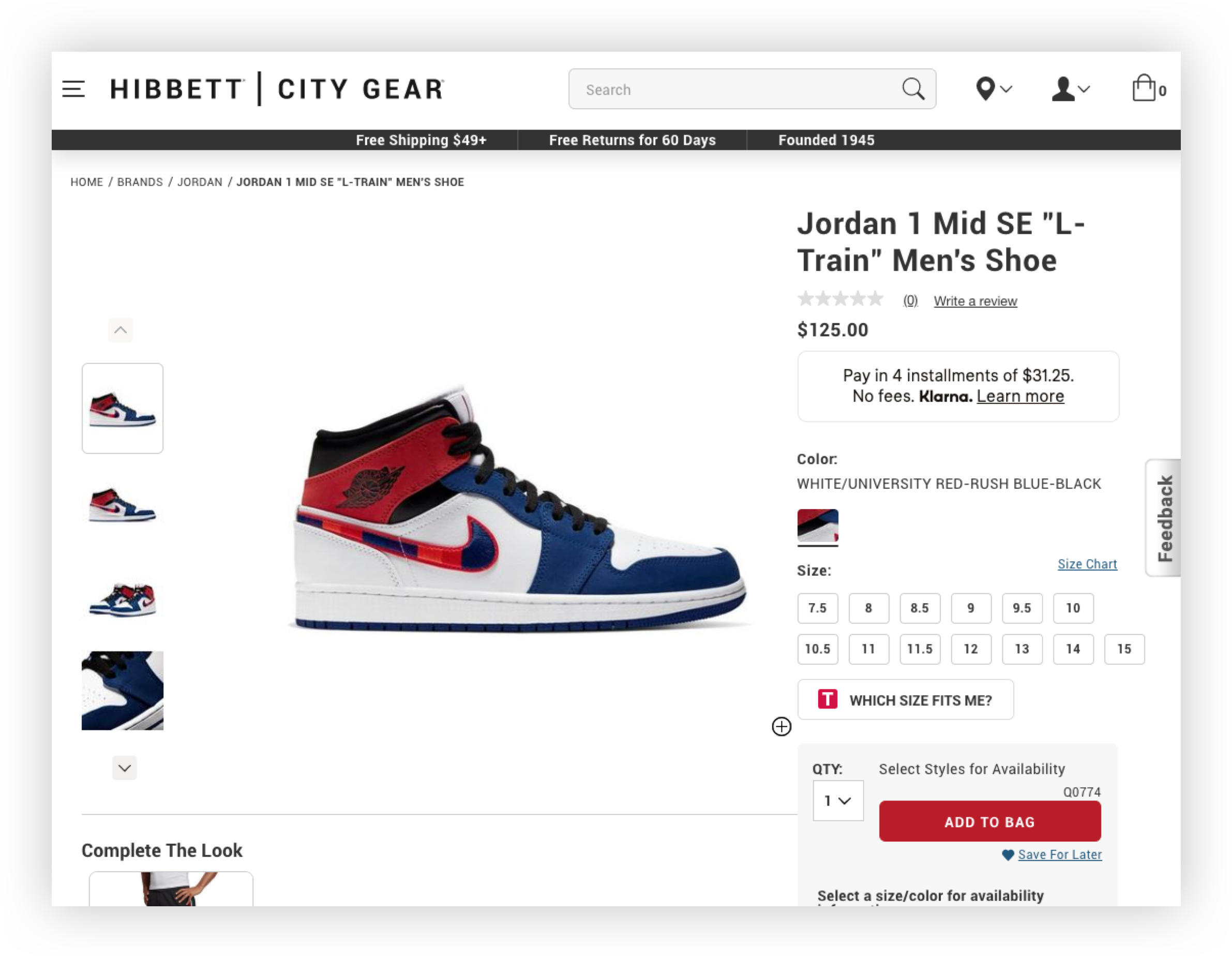Screen dimensions: 1232x958
Task: Open the store locator pin icon
Action: coord(985,88)
